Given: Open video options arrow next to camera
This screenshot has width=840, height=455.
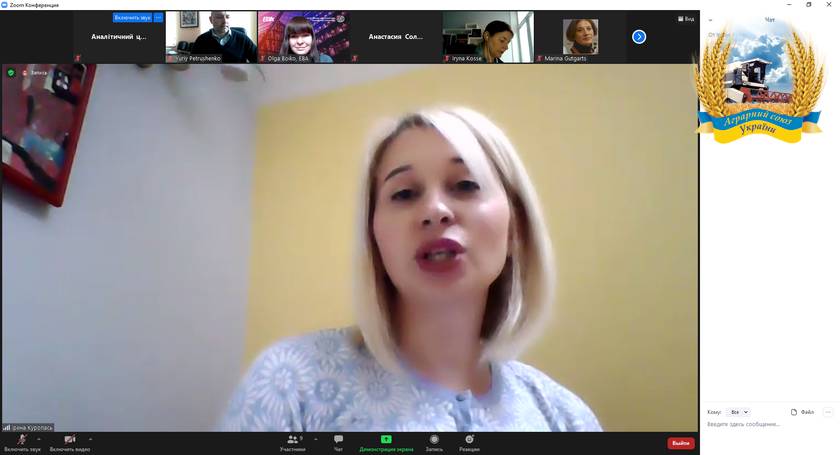Looking at the screenshot, I should pos(90,439).
